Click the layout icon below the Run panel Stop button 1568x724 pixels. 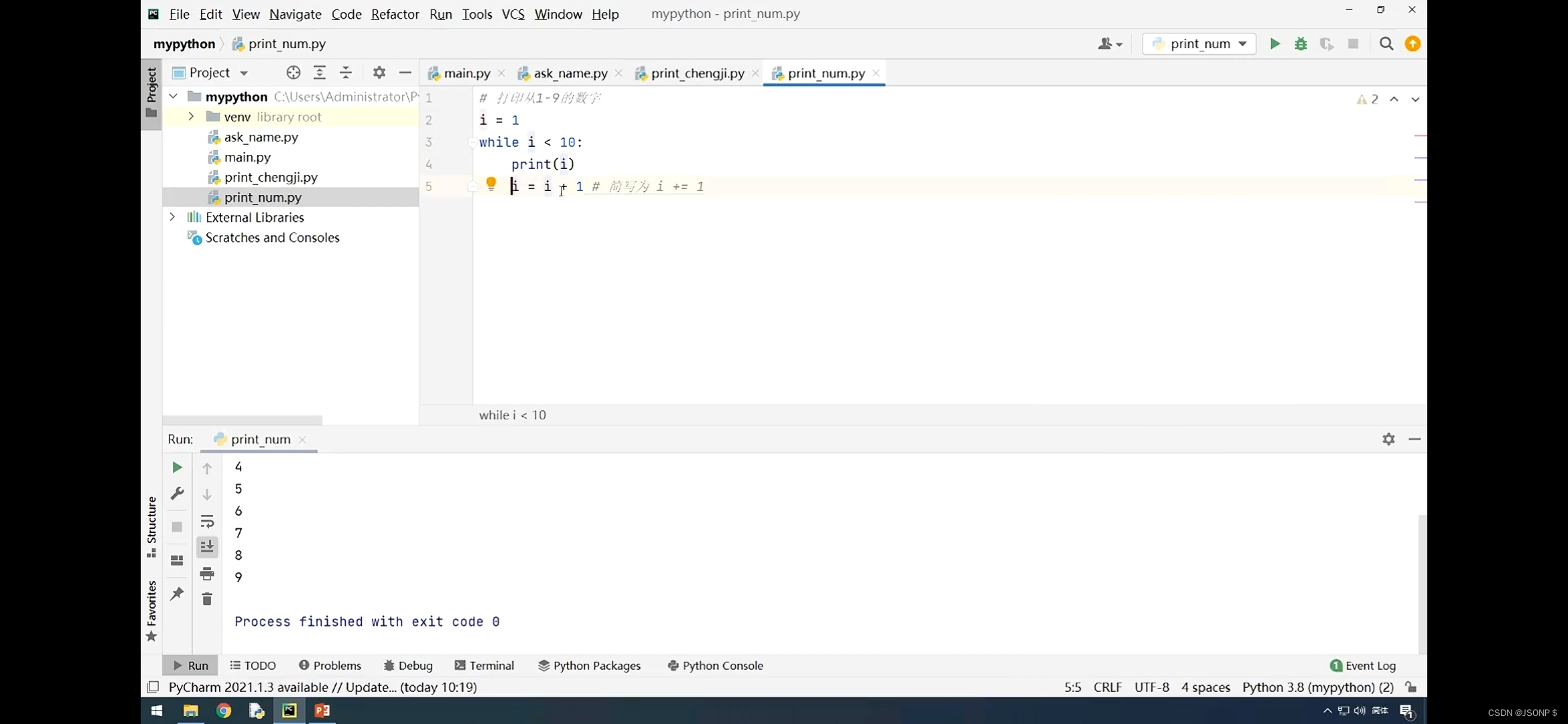[177, 560]
